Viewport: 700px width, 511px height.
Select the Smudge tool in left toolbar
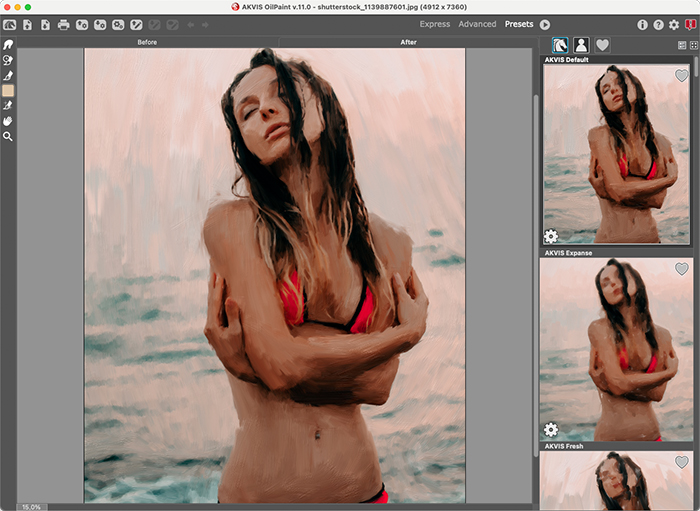[8, 44]
